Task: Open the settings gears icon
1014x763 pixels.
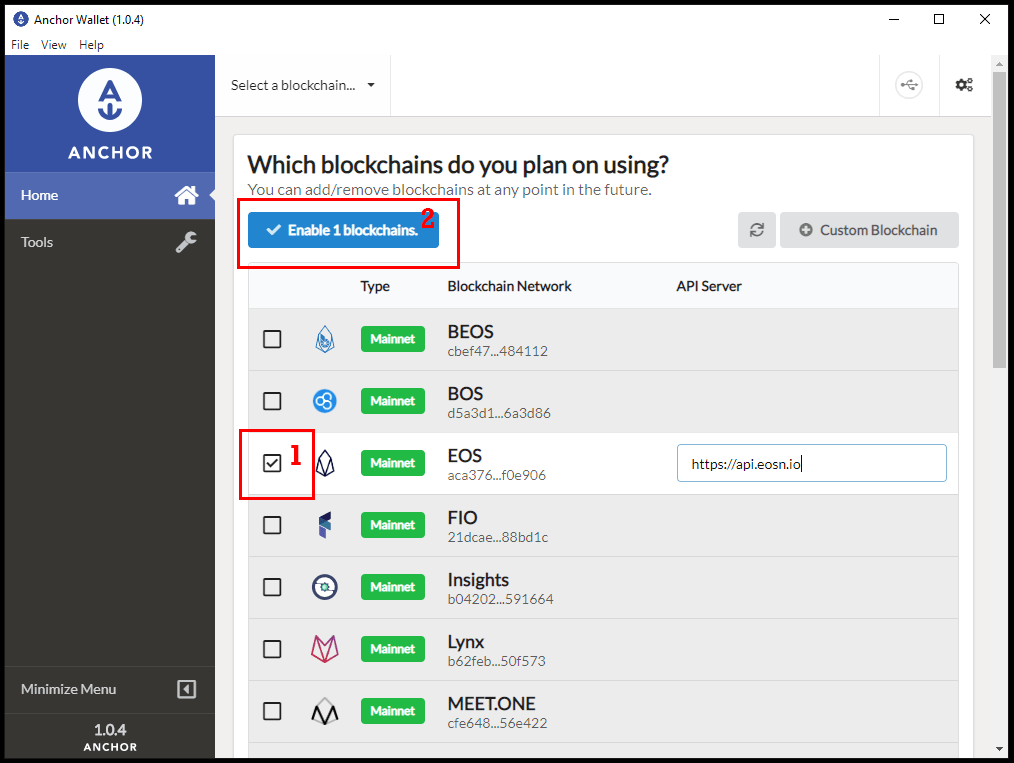Action: pyautogui.click(x=964, y=85)
